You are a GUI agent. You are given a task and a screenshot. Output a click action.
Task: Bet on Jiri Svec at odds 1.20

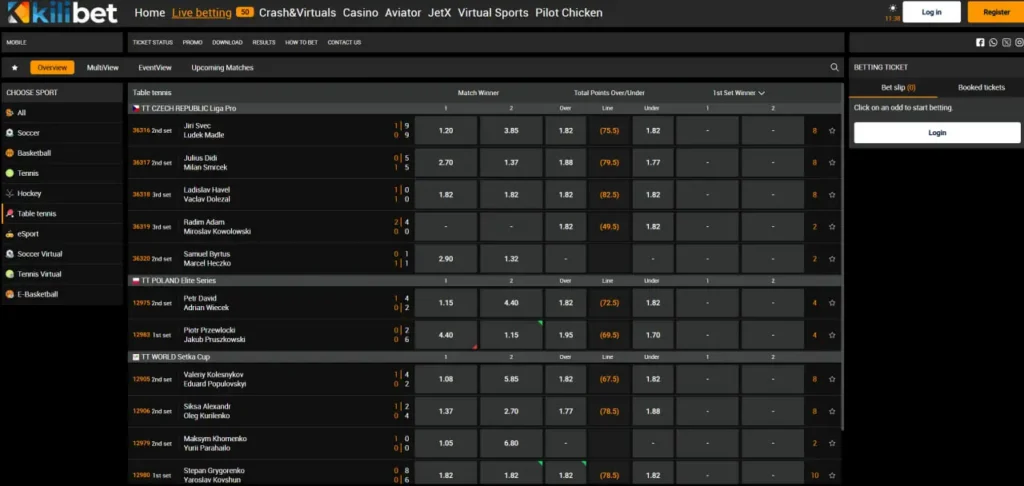coord(446,131)
